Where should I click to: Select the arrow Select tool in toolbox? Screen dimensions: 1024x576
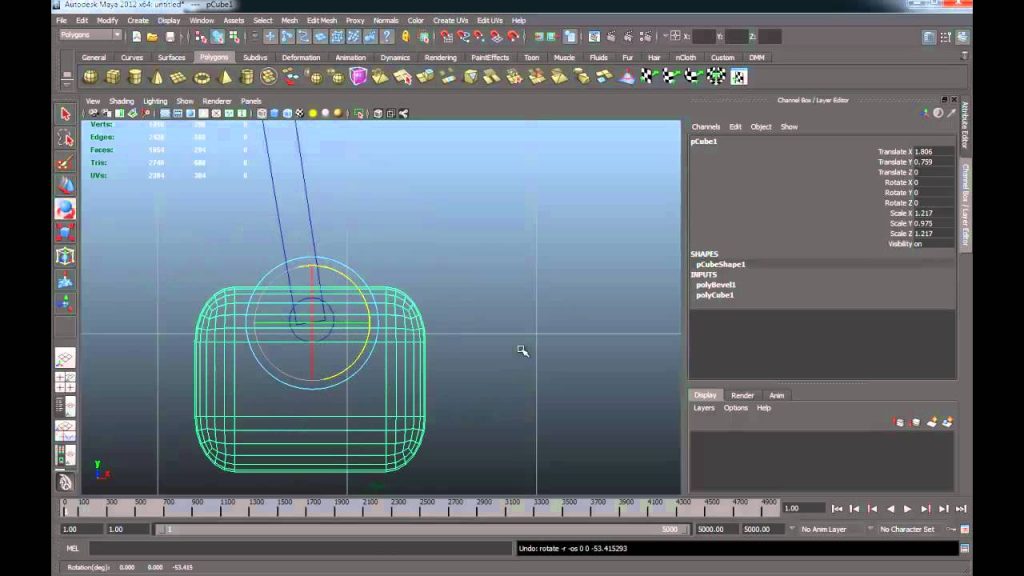pyautogui.click(x=65, y=114)
